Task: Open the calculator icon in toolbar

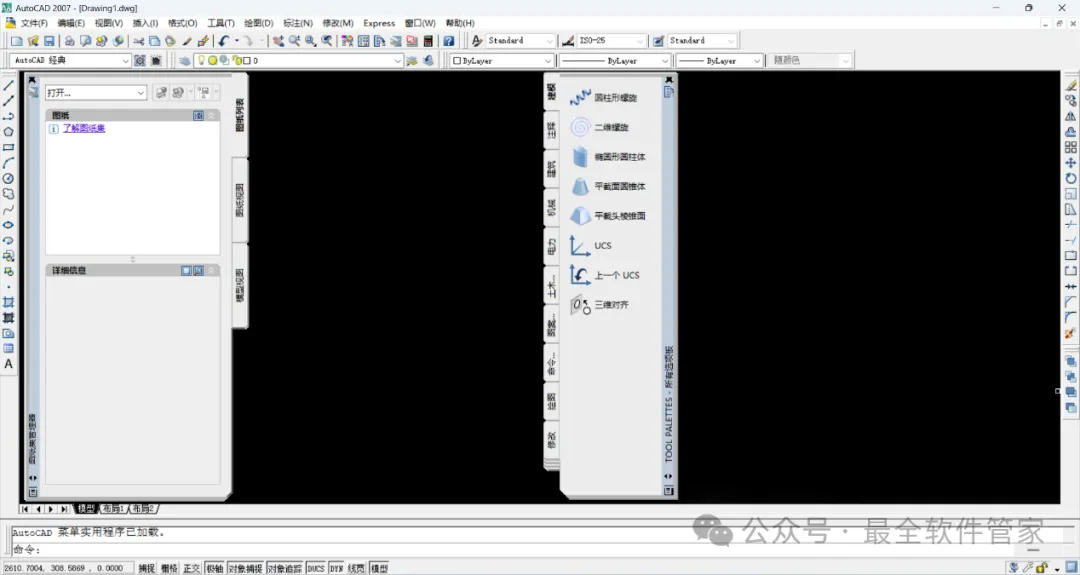Action: [x=428, y=41]
